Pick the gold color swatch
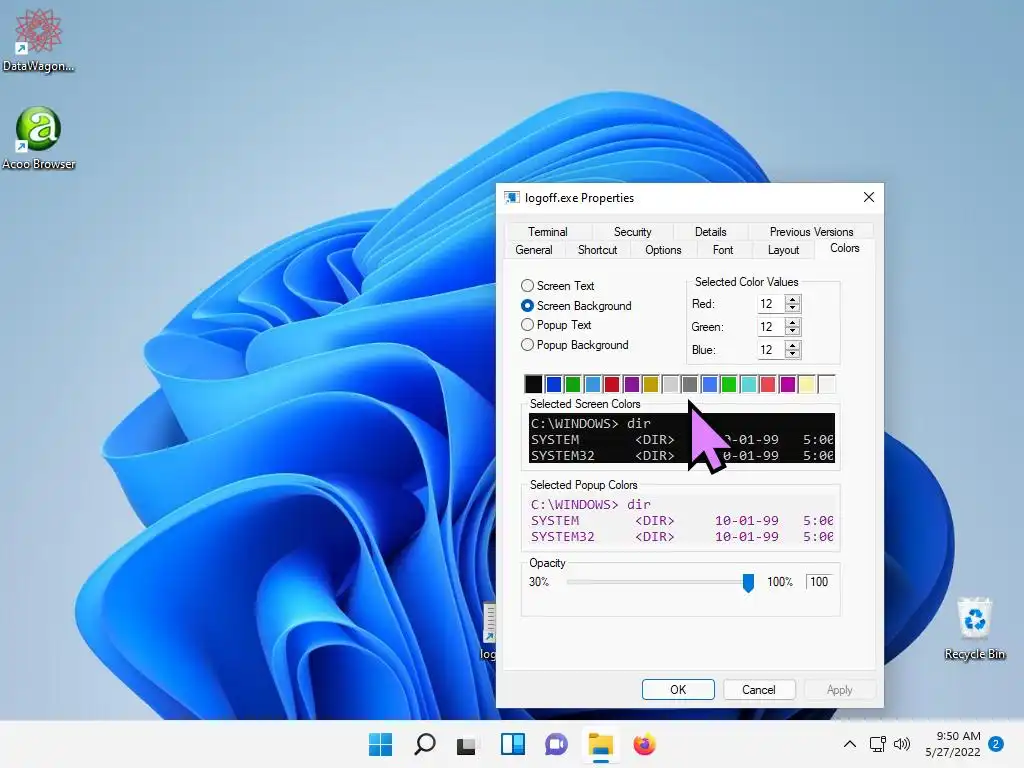 point(651,384)
